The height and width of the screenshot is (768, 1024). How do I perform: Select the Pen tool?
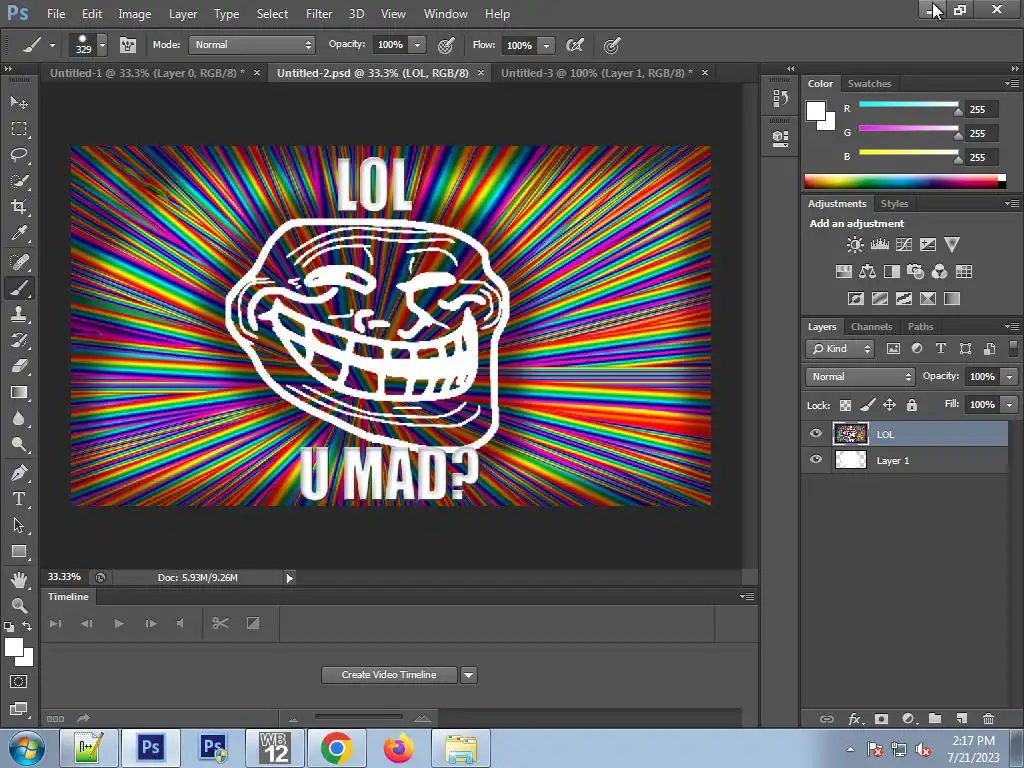tap(19, 473)
